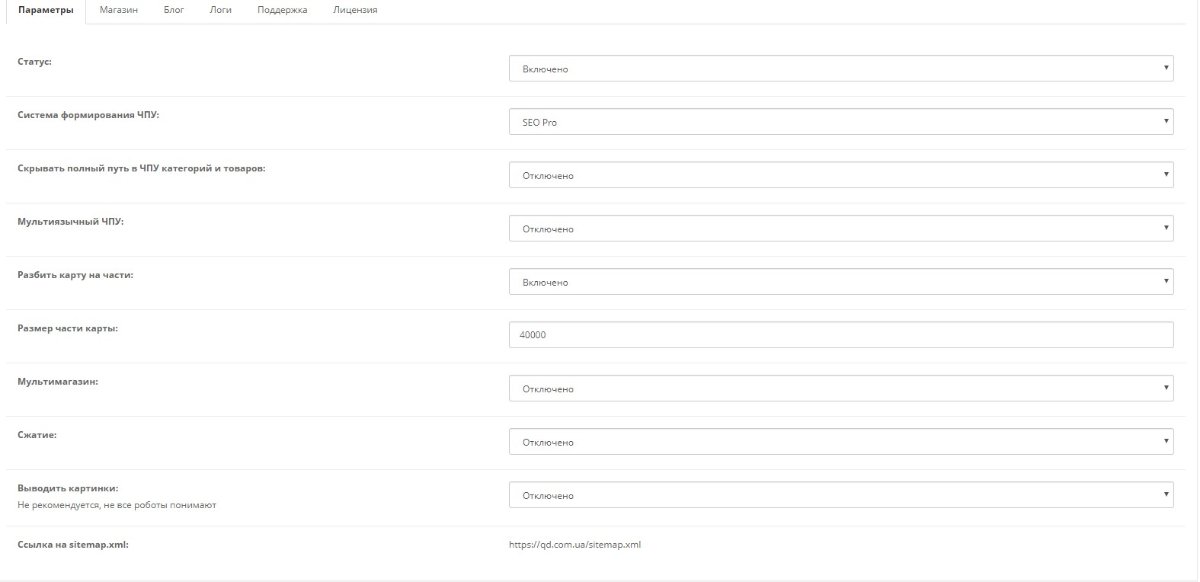
Task: Change the Мультиязычный ЧПУ setting
Action: tap(841, 229)
